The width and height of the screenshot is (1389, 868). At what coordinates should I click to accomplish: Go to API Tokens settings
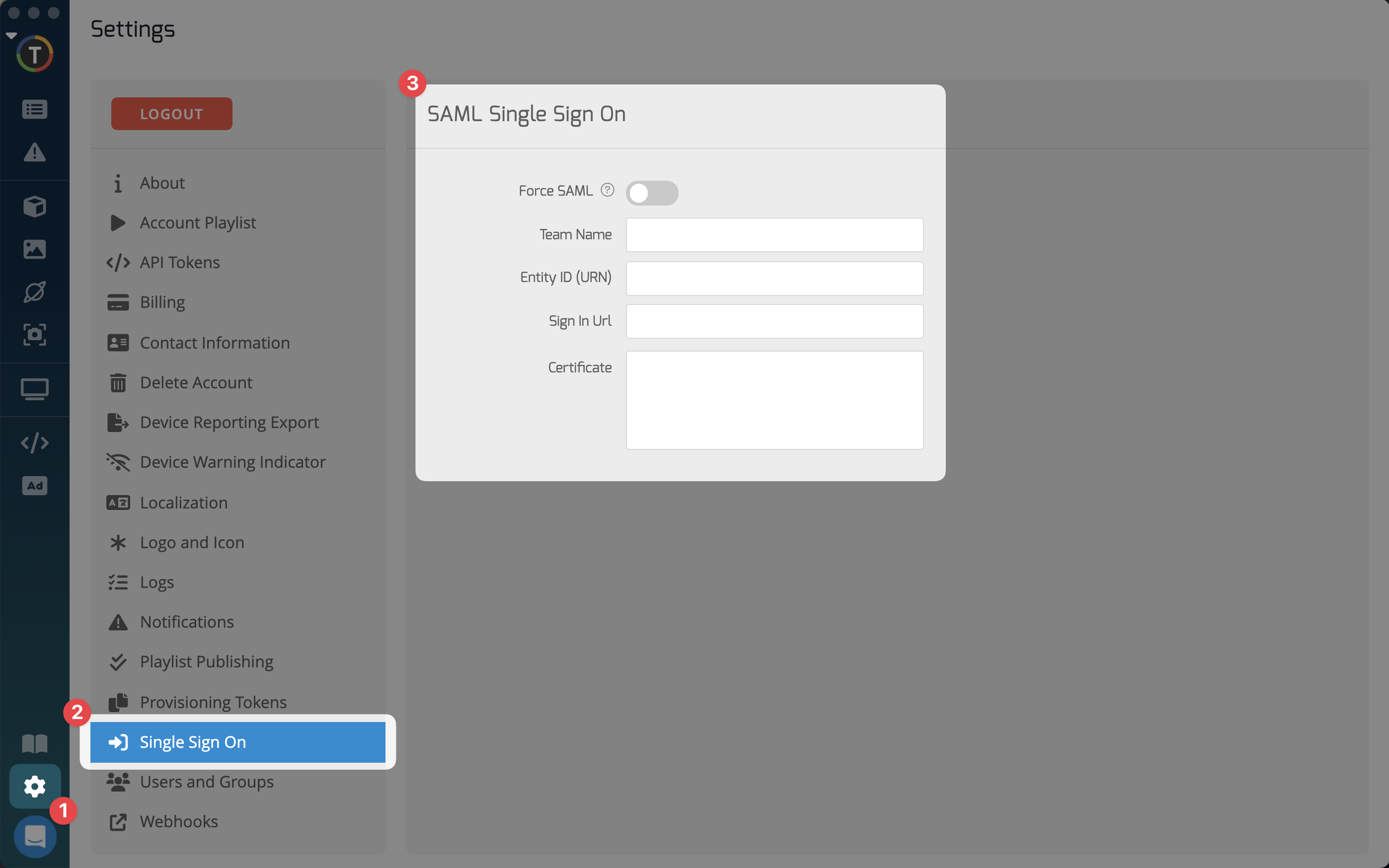coord(180,262)
